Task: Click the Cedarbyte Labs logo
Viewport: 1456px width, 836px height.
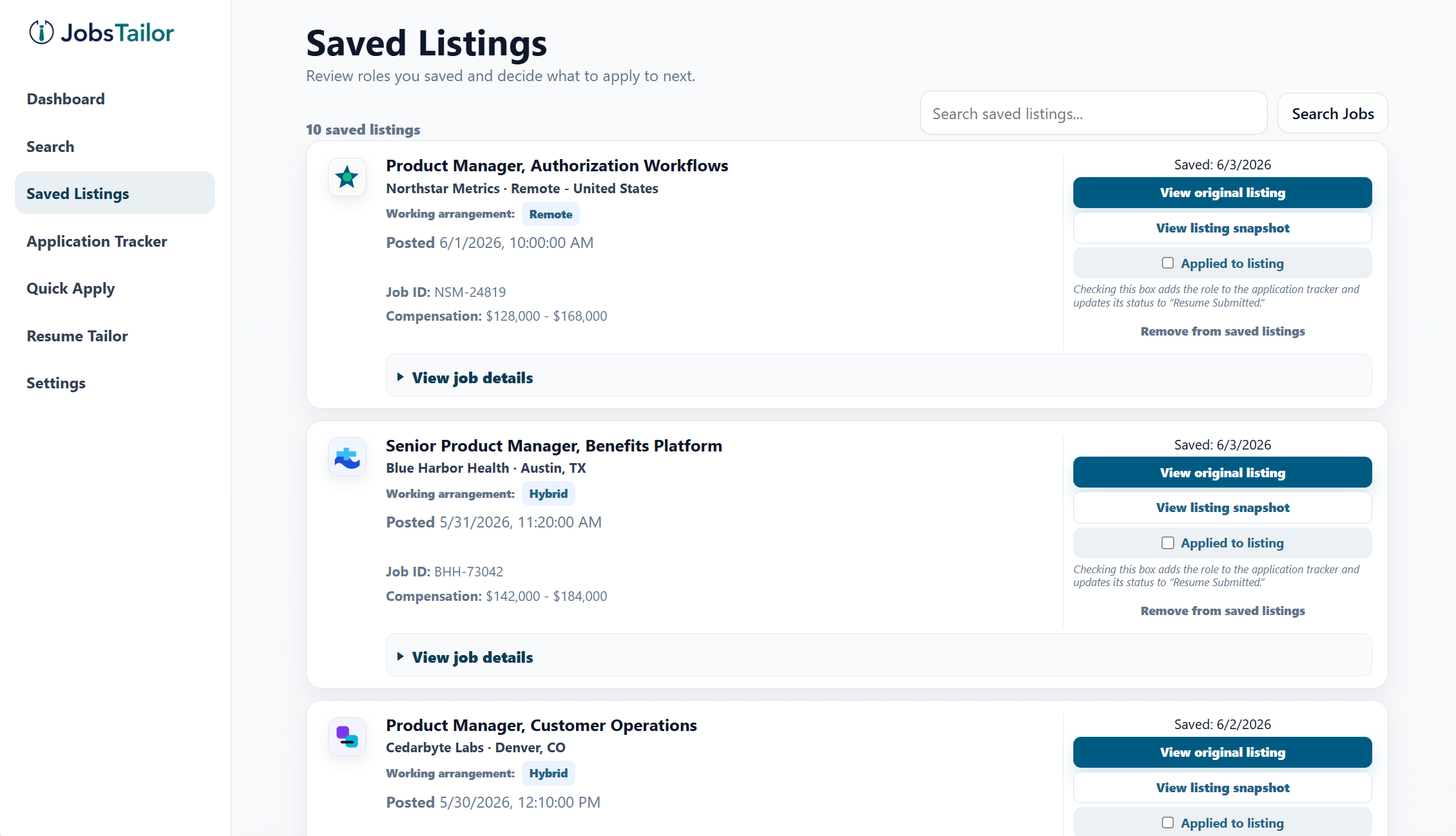Action: tap(347, 737)
